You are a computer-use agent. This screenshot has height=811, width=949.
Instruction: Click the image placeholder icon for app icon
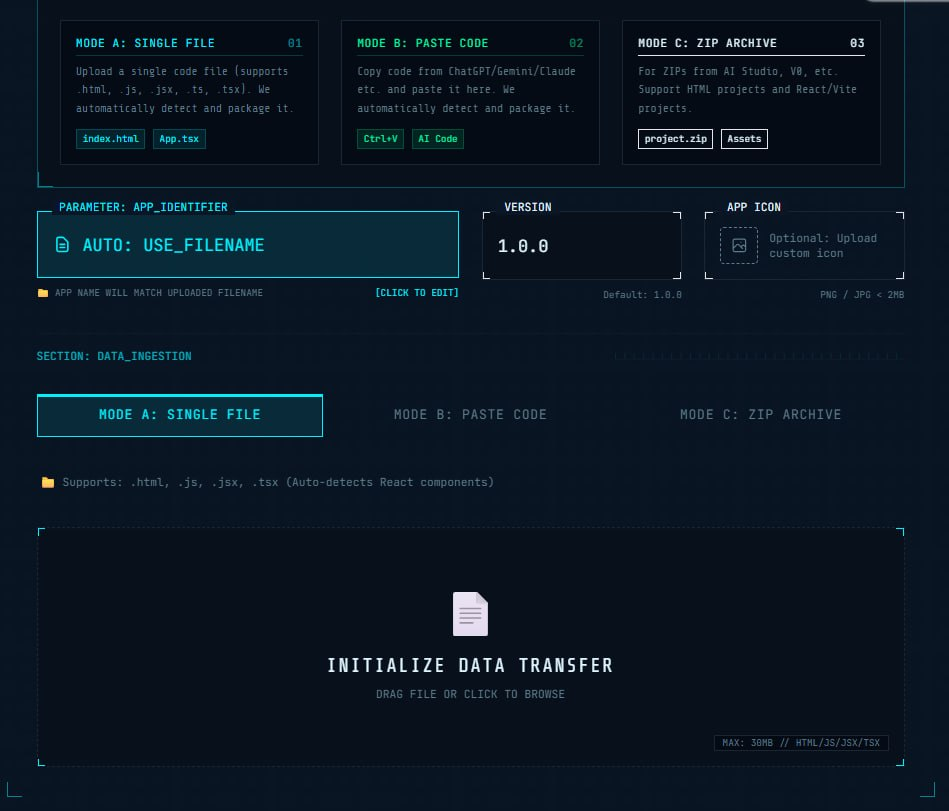pos(739,245)
